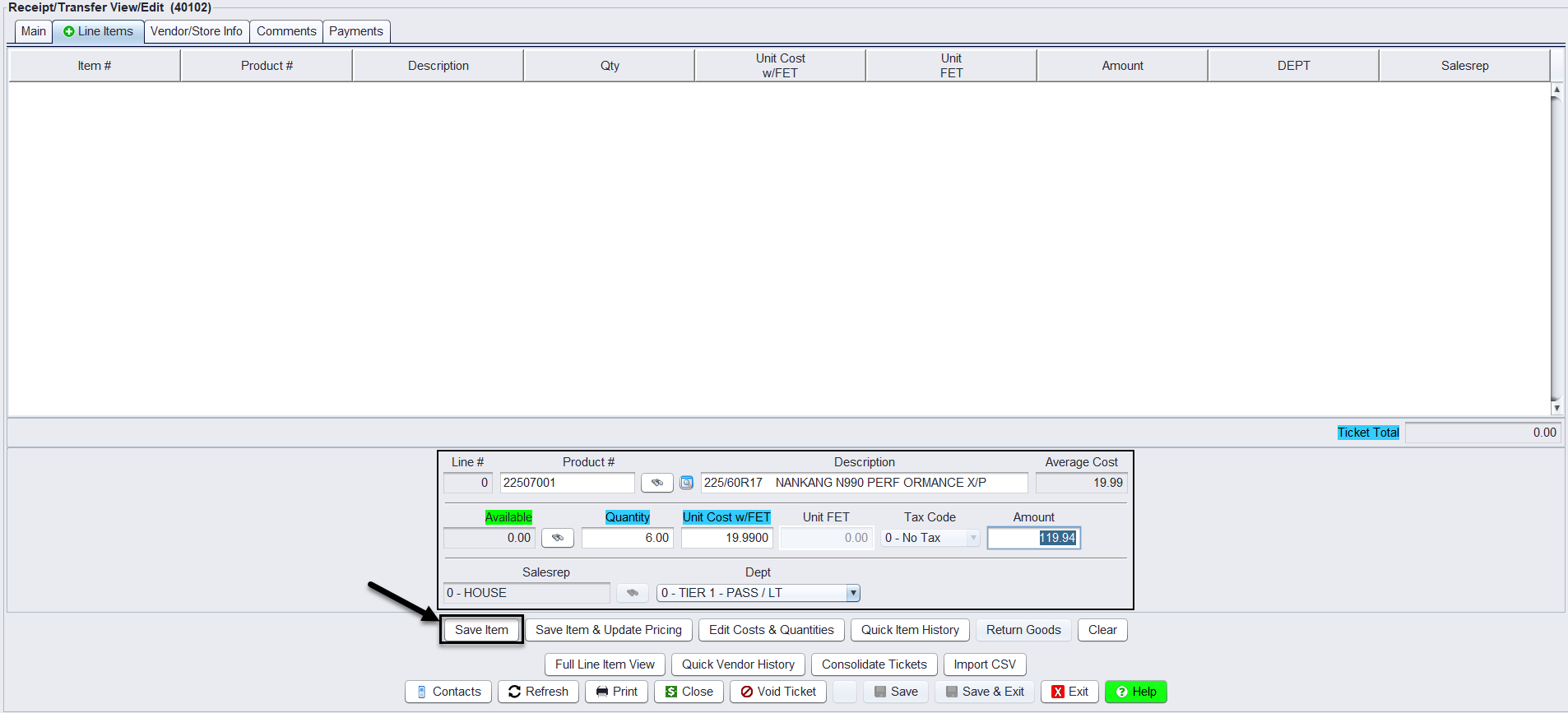Click the Salesrep lookup binoculars button
The image size is (1568, 713).
coord(632,593)
